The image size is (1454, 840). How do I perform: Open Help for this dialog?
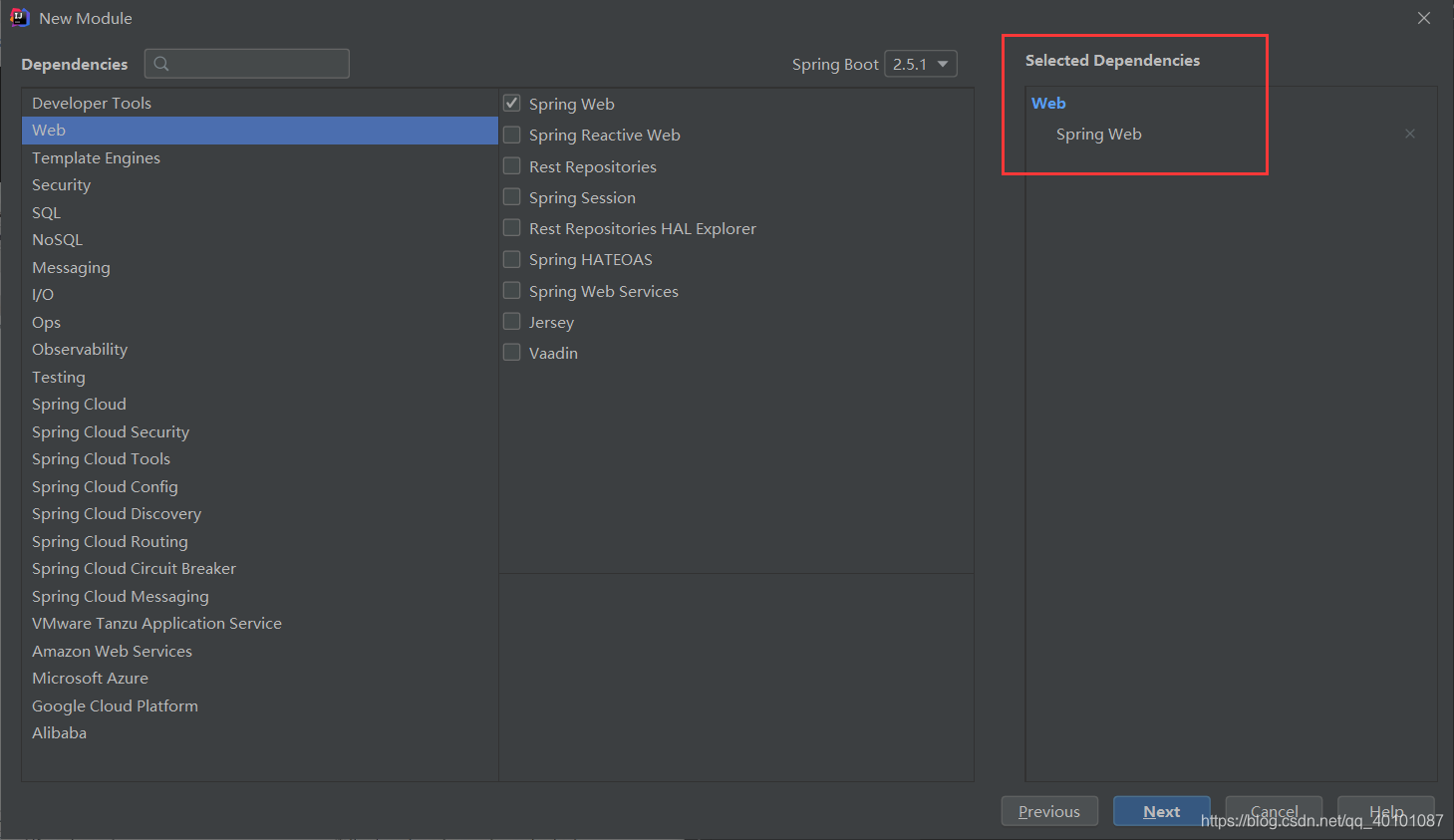click(1386, 811)
